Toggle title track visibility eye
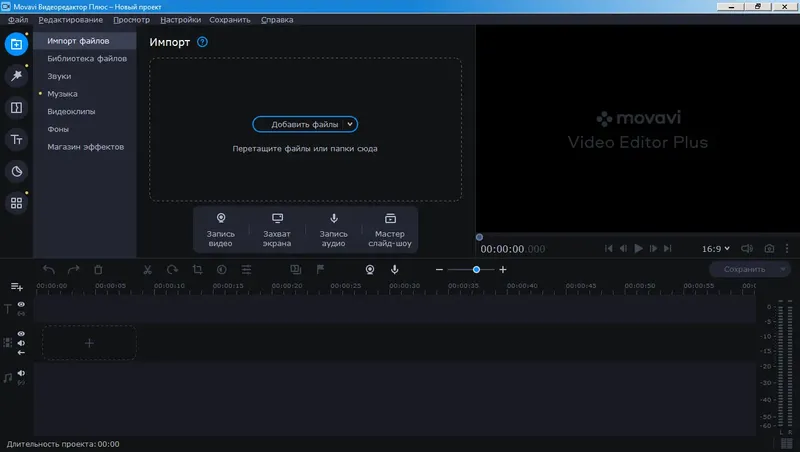 pos(21,304)
